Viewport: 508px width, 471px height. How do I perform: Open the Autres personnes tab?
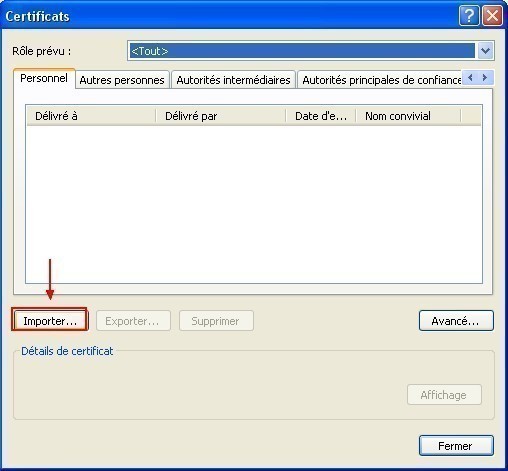(122, 80)
